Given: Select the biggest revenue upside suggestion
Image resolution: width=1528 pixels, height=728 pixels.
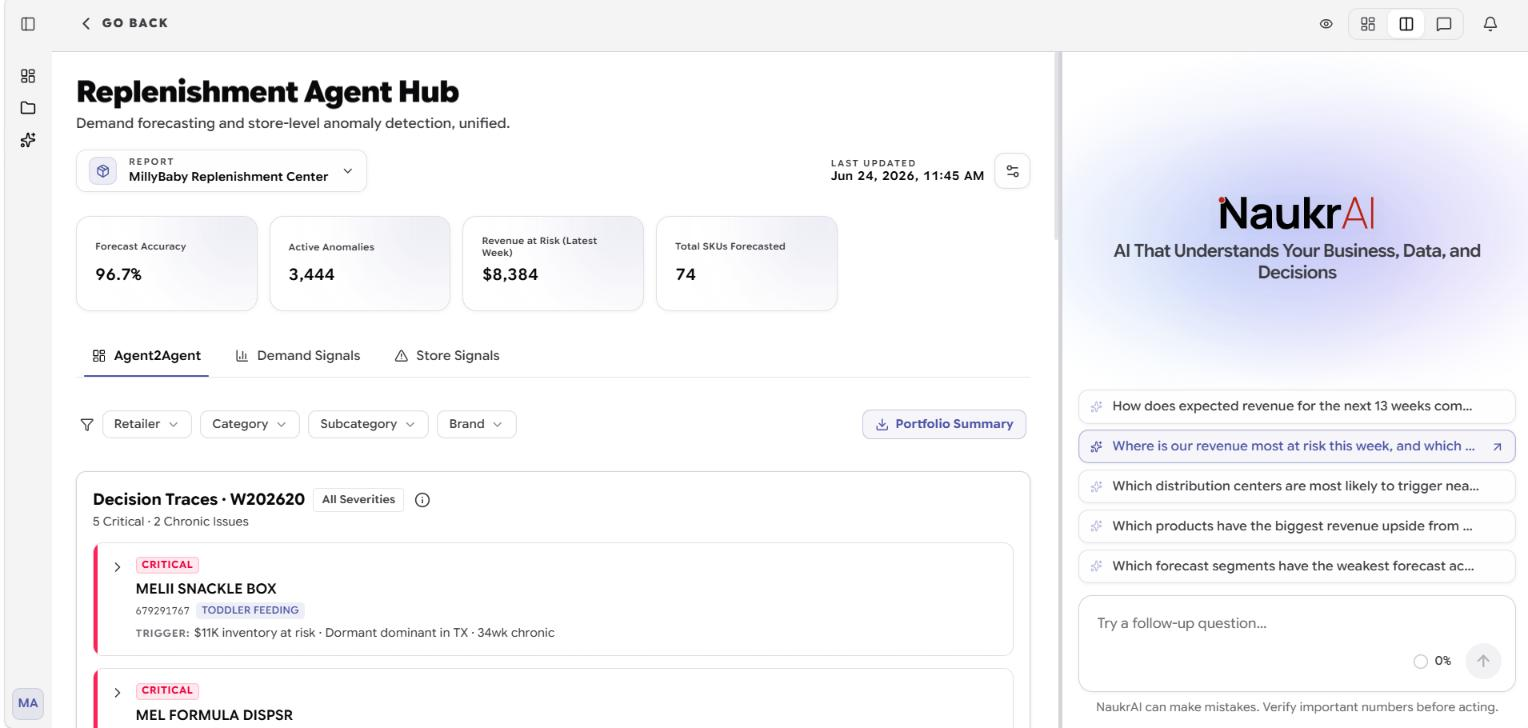Looking at the screenshot, I should click(x=1297, y=526).
